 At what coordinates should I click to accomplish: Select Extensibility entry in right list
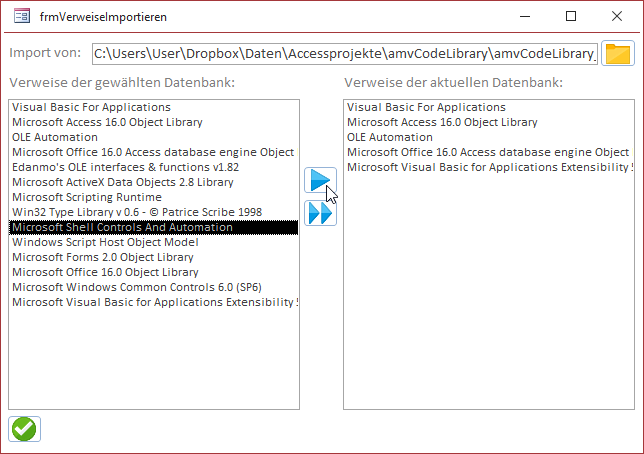(487, 167)
